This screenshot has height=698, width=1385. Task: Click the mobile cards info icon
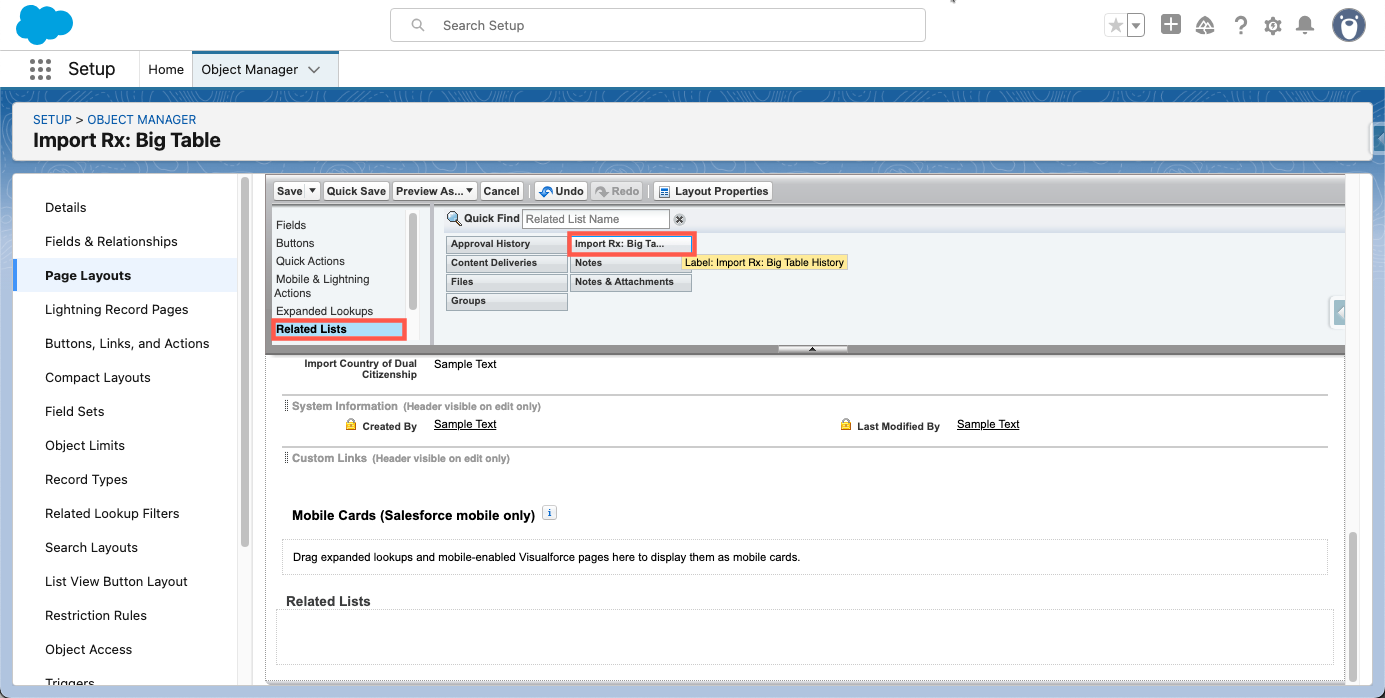pos(549,513)
